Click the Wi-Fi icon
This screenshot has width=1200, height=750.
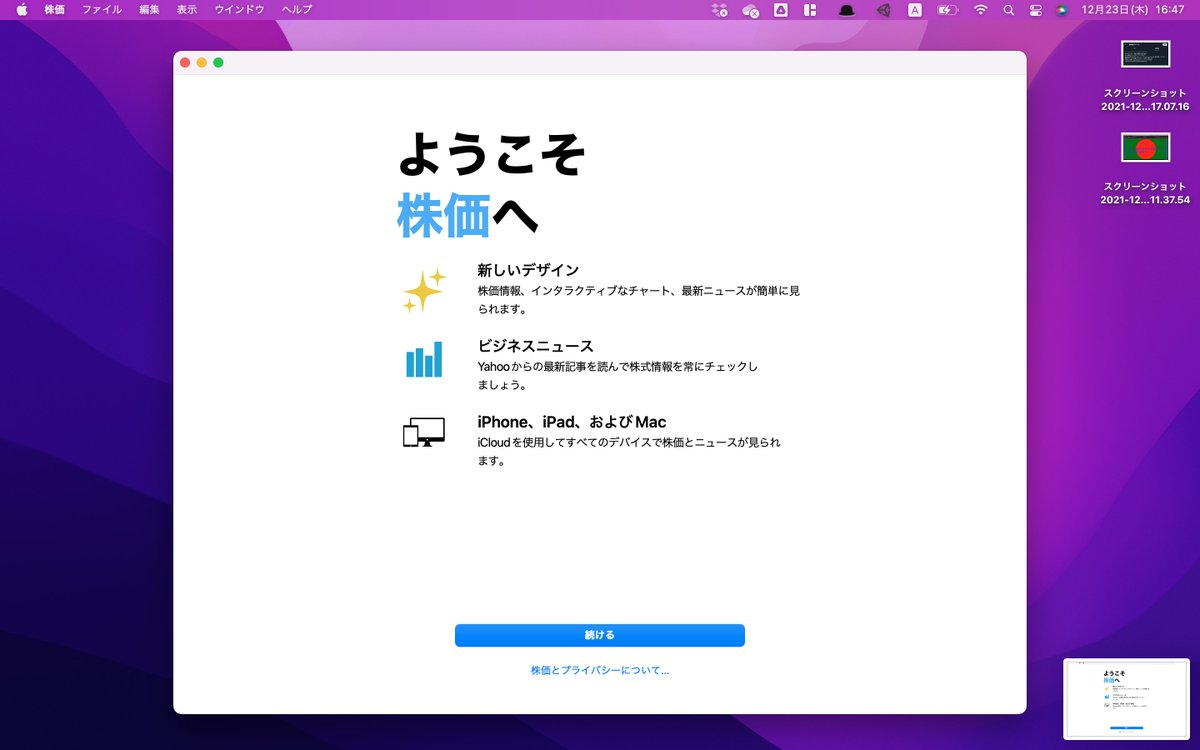tap(981, 9)
